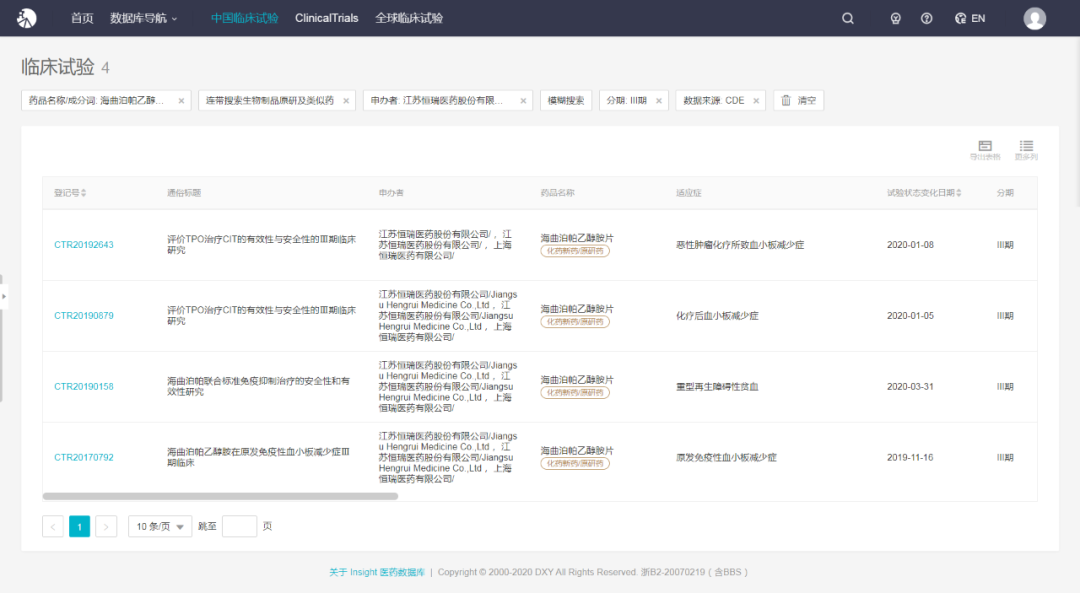Screen dimensions: 1080x593
Task: Switch to the 全球临床试验 tab
Action: [408, 19]
